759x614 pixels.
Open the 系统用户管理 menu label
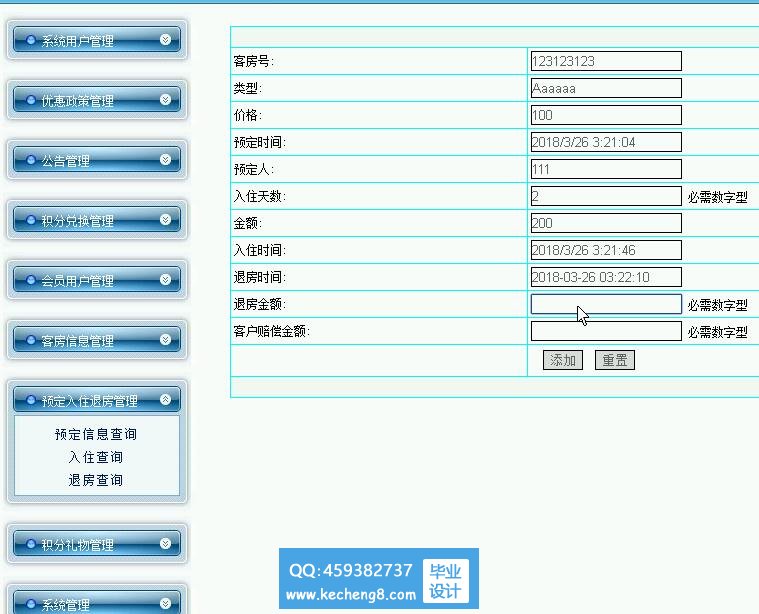point(77,41)
